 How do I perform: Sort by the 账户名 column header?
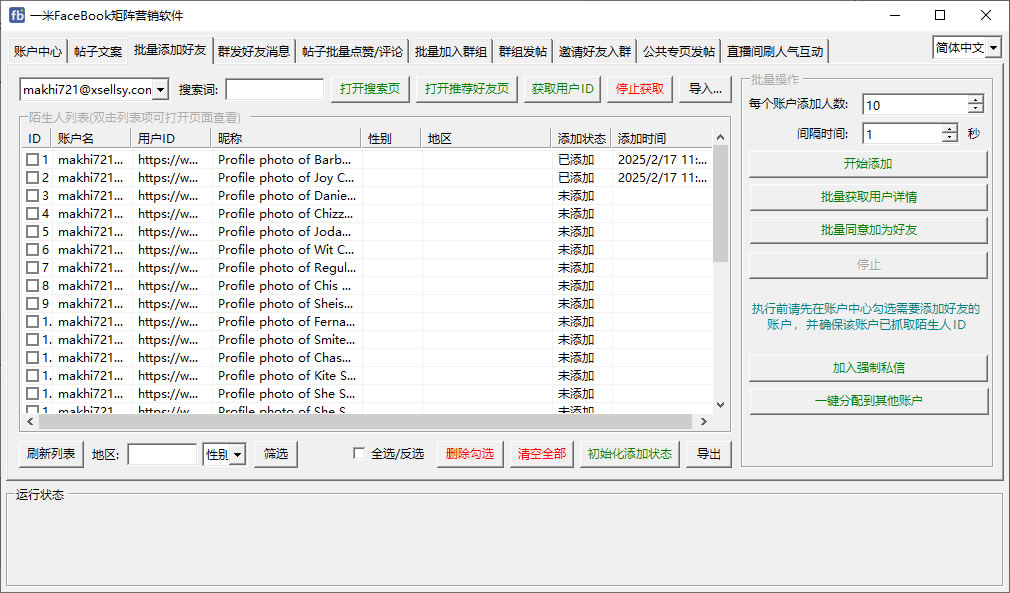click(91, 138)
